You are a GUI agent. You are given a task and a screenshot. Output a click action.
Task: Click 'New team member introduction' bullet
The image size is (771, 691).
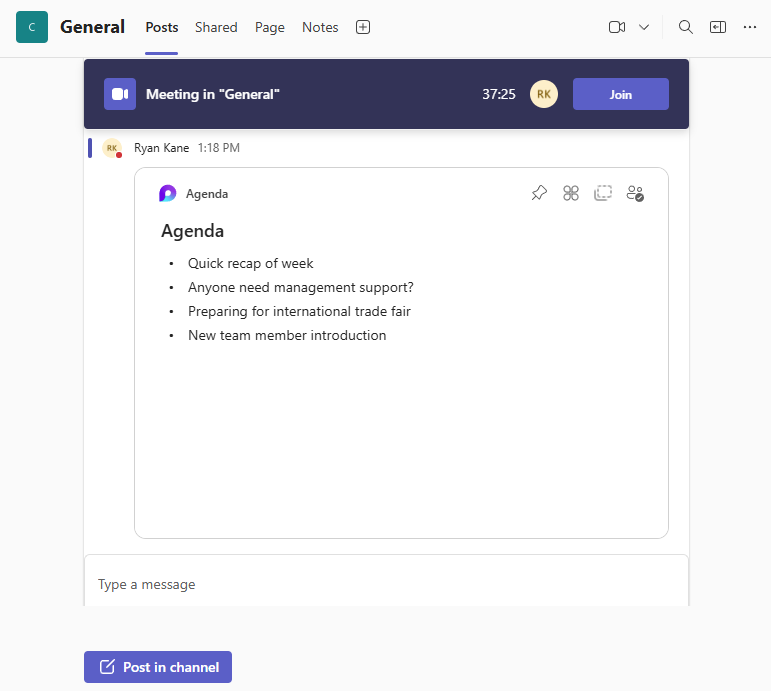coord(287,335)
